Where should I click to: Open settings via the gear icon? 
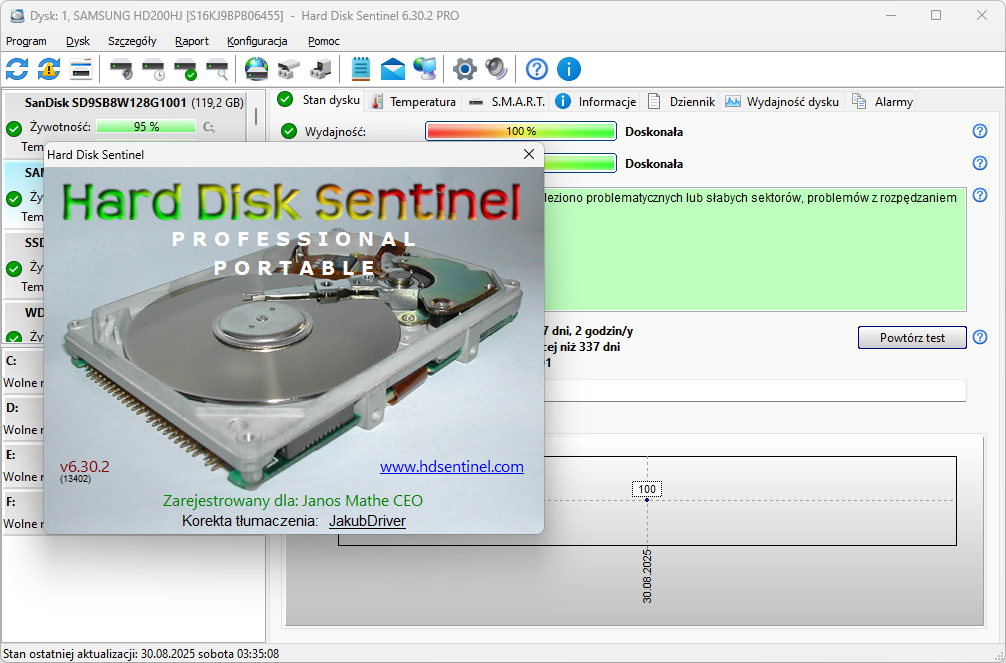click(465, 69)
